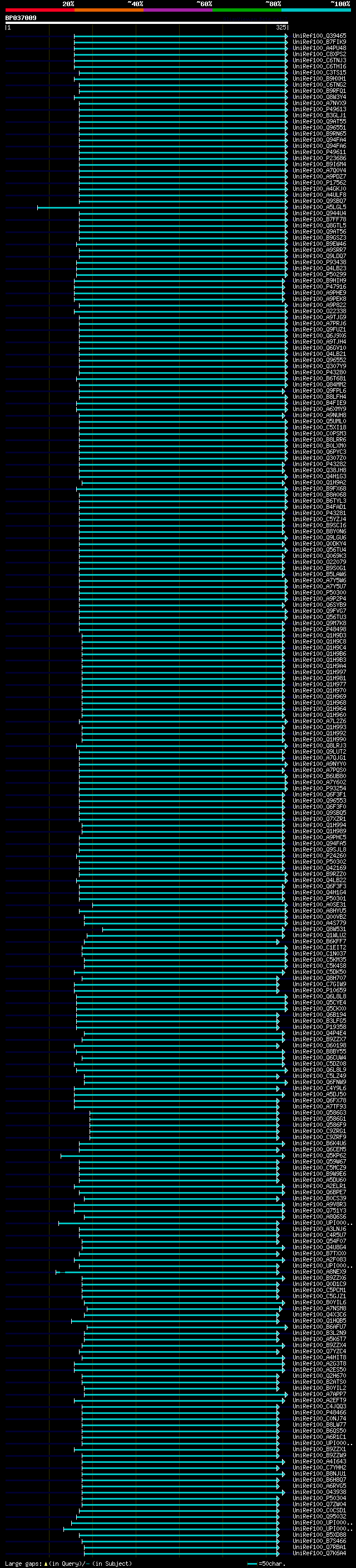This screenshot has height=1568, width=356.
Task: Click the =50char. scale legend
Action: [x=266, y=1563]
